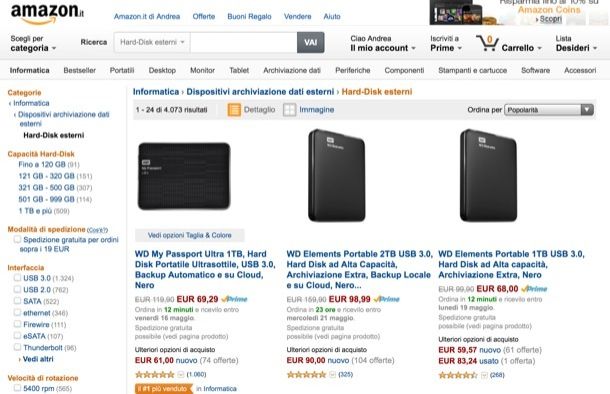Screen dimensions: 610x394
Task: Go to the Componenti menu item
Action: click(404, 70)
